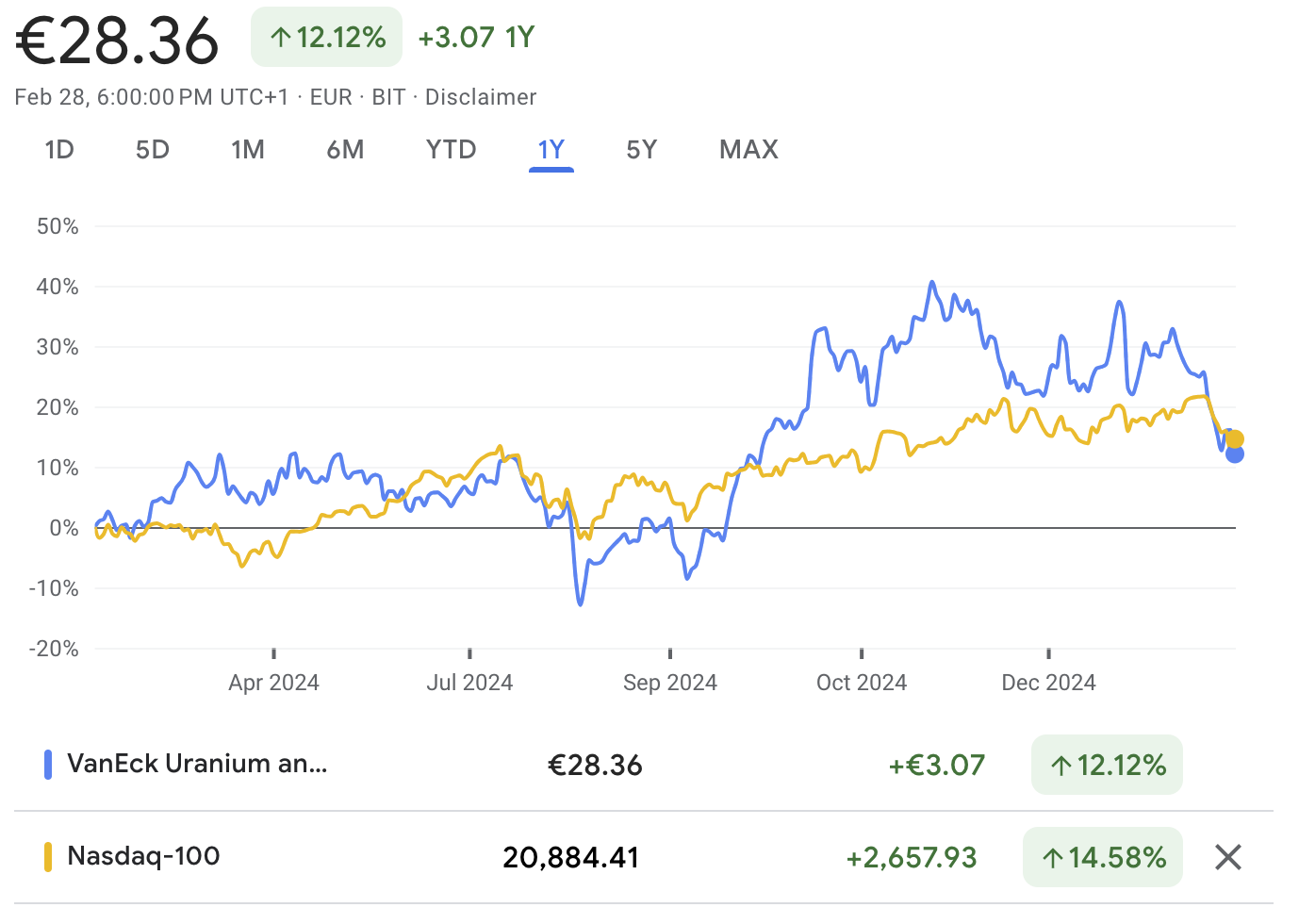Screen dimensions: 1299x924
Task: Switch to the 1D time range
Action: 59,150
